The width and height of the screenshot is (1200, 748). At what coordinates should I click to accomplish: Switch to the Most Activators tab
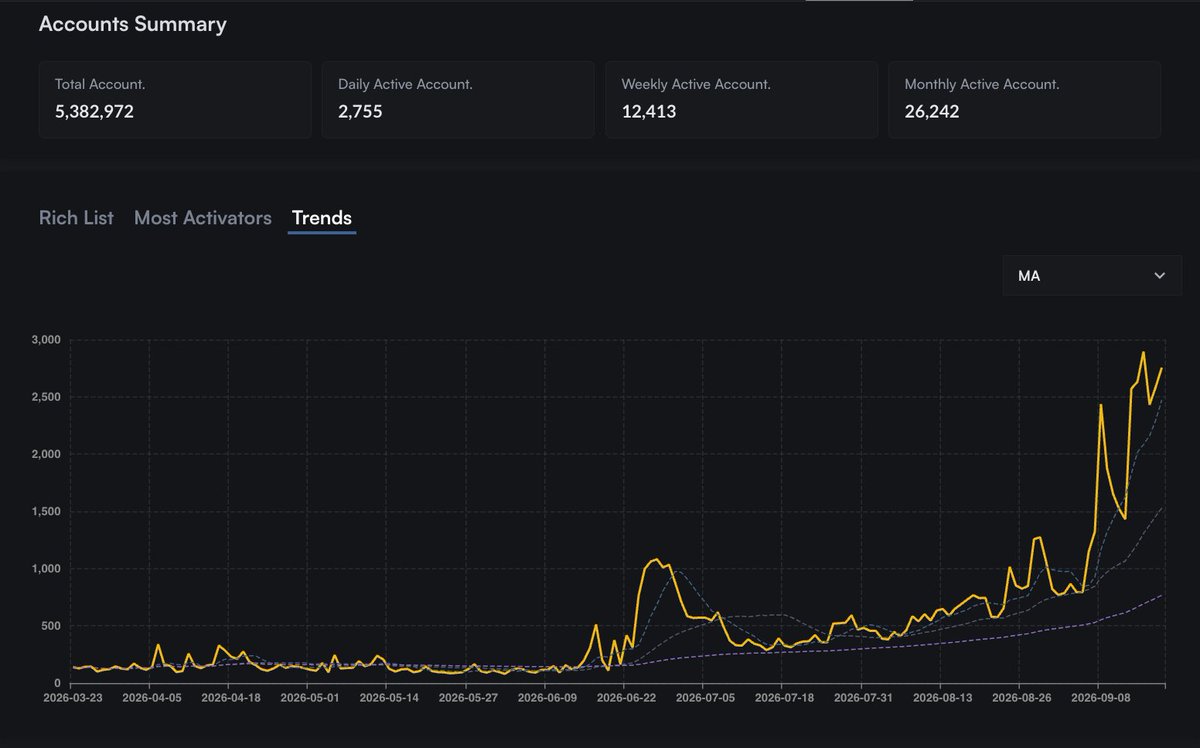click(x=203, y=218)
